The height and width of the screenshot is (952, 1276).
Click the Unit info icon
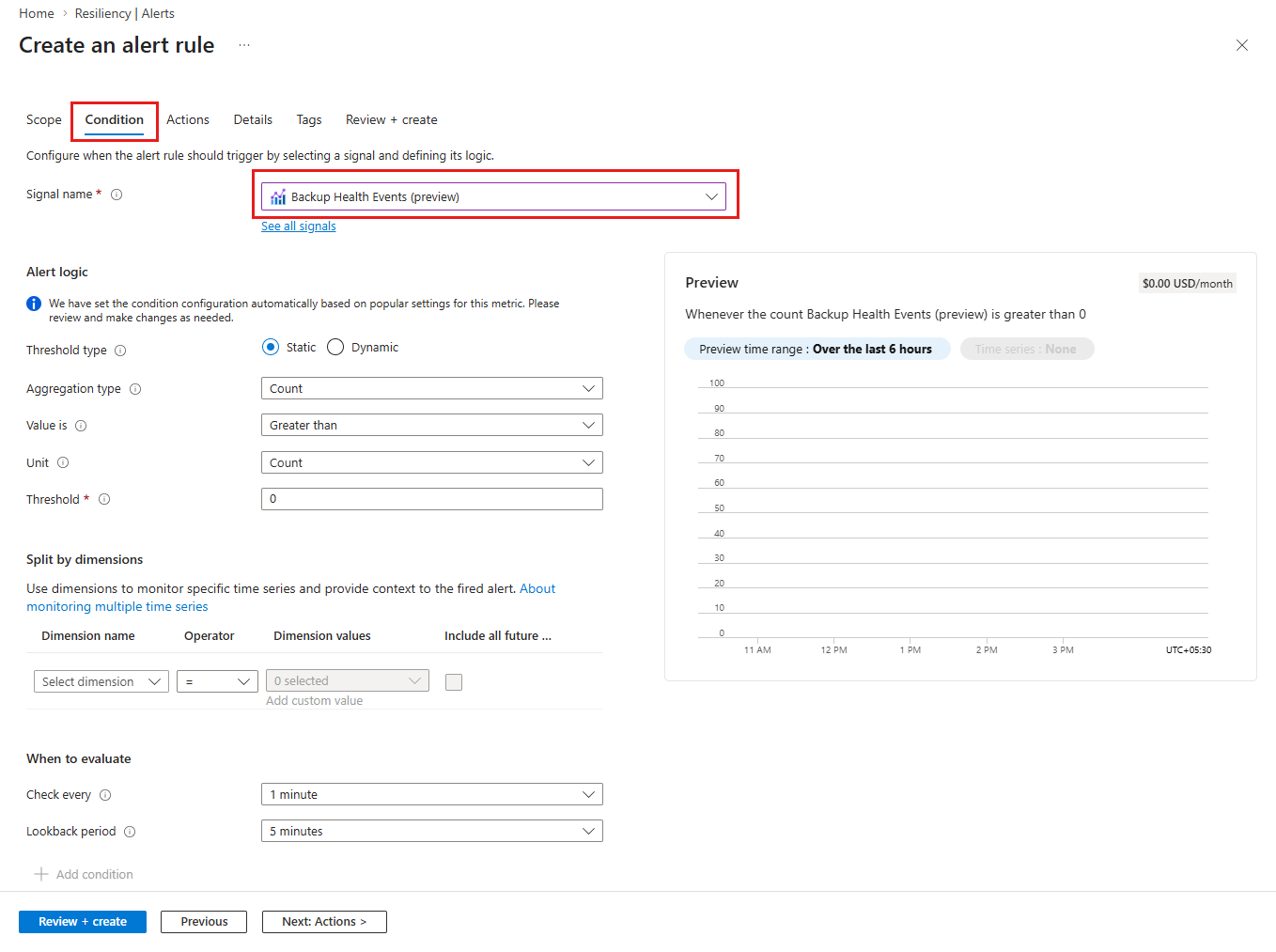pos(63,462)
